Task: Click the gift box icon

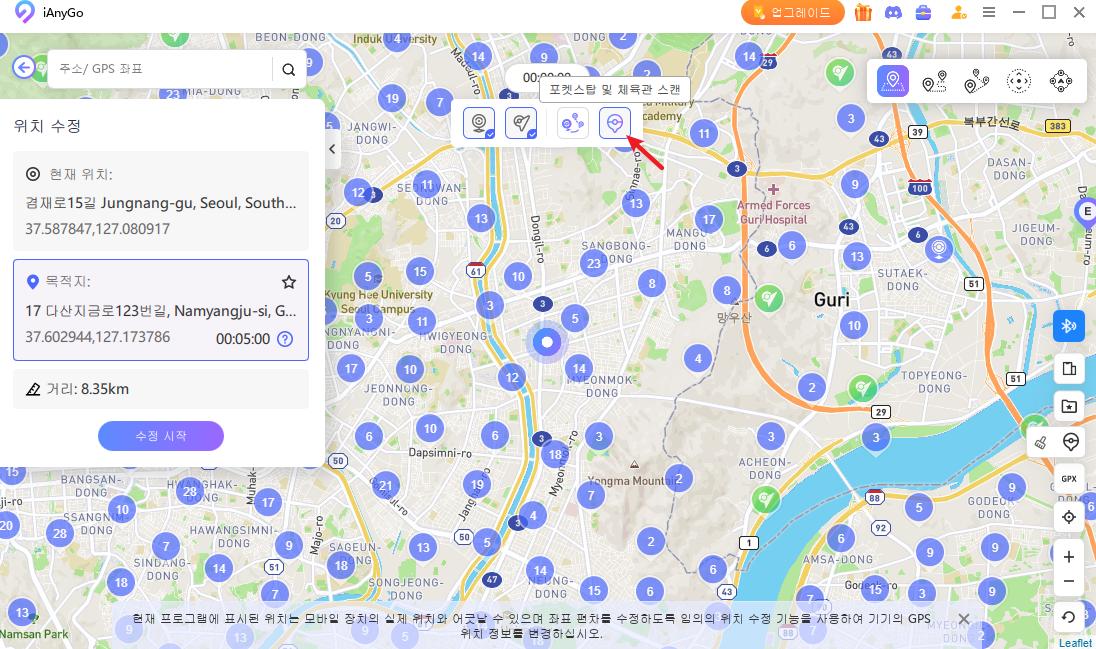Action: tap(863, 13)
